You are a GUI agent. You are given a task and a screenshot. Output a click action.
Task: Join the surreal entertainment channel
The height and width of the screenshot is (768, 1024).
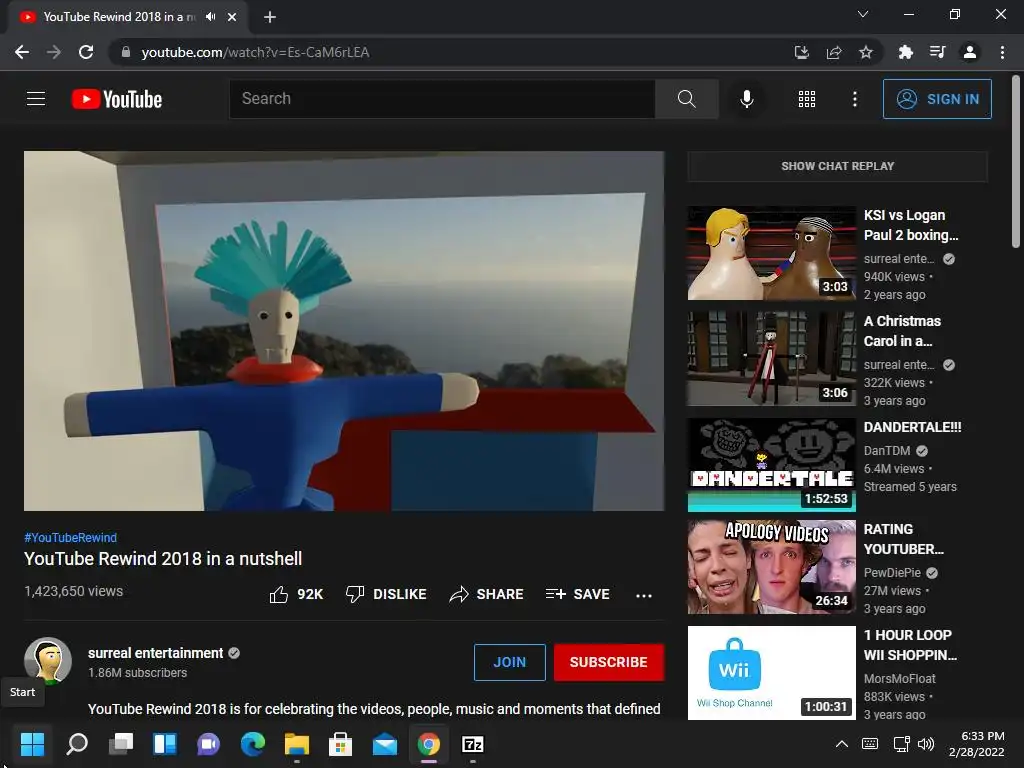click(509, 662)
